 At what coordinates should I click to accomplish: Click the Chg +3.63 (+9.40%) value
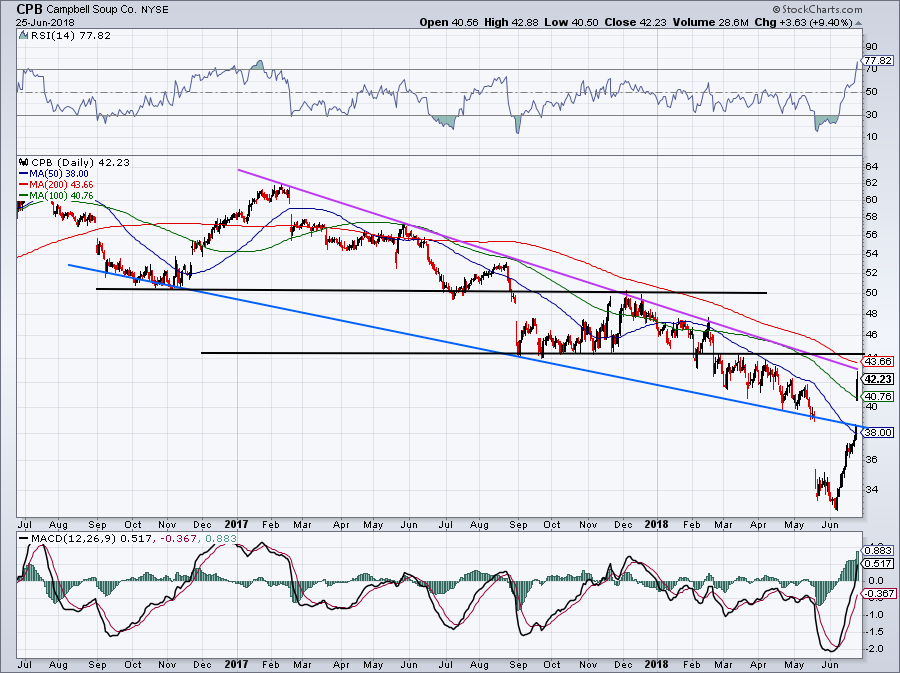[804, 22]
